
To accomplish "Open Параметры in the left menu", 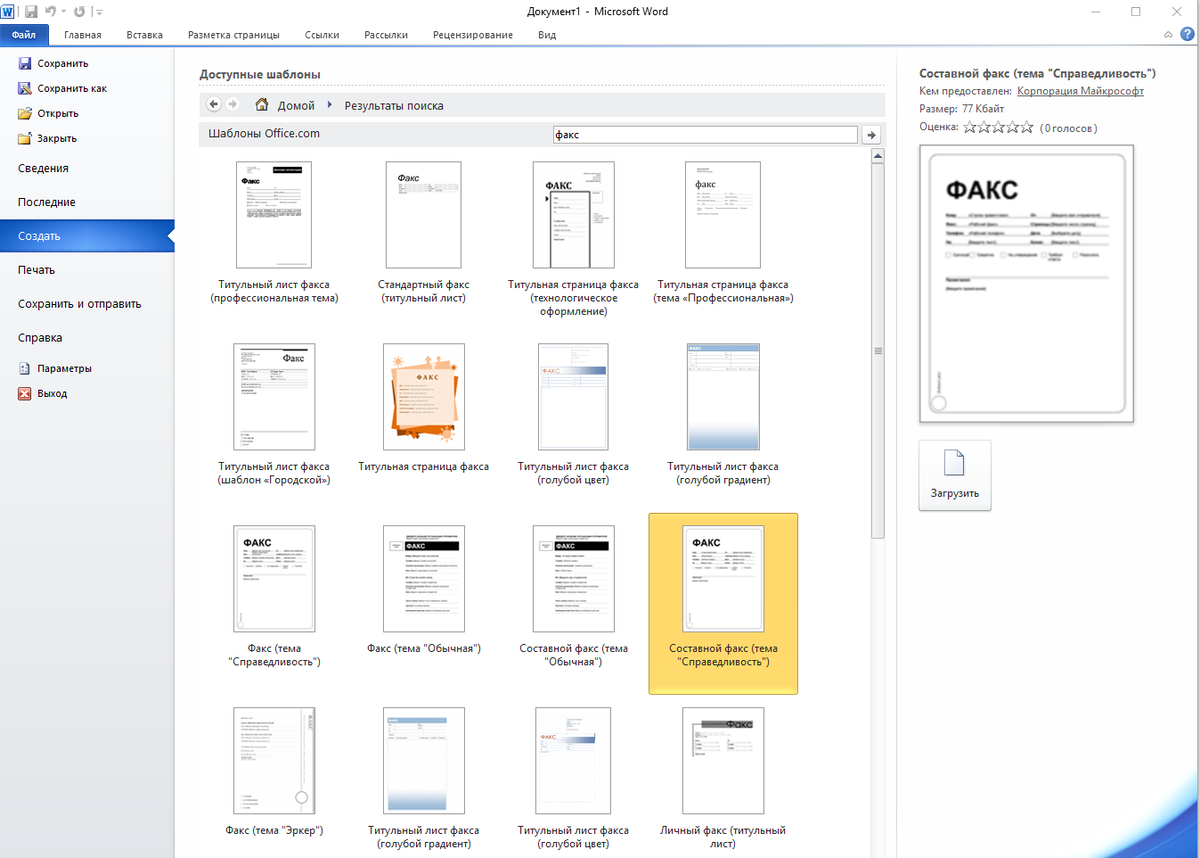I will tap(56, 368).
